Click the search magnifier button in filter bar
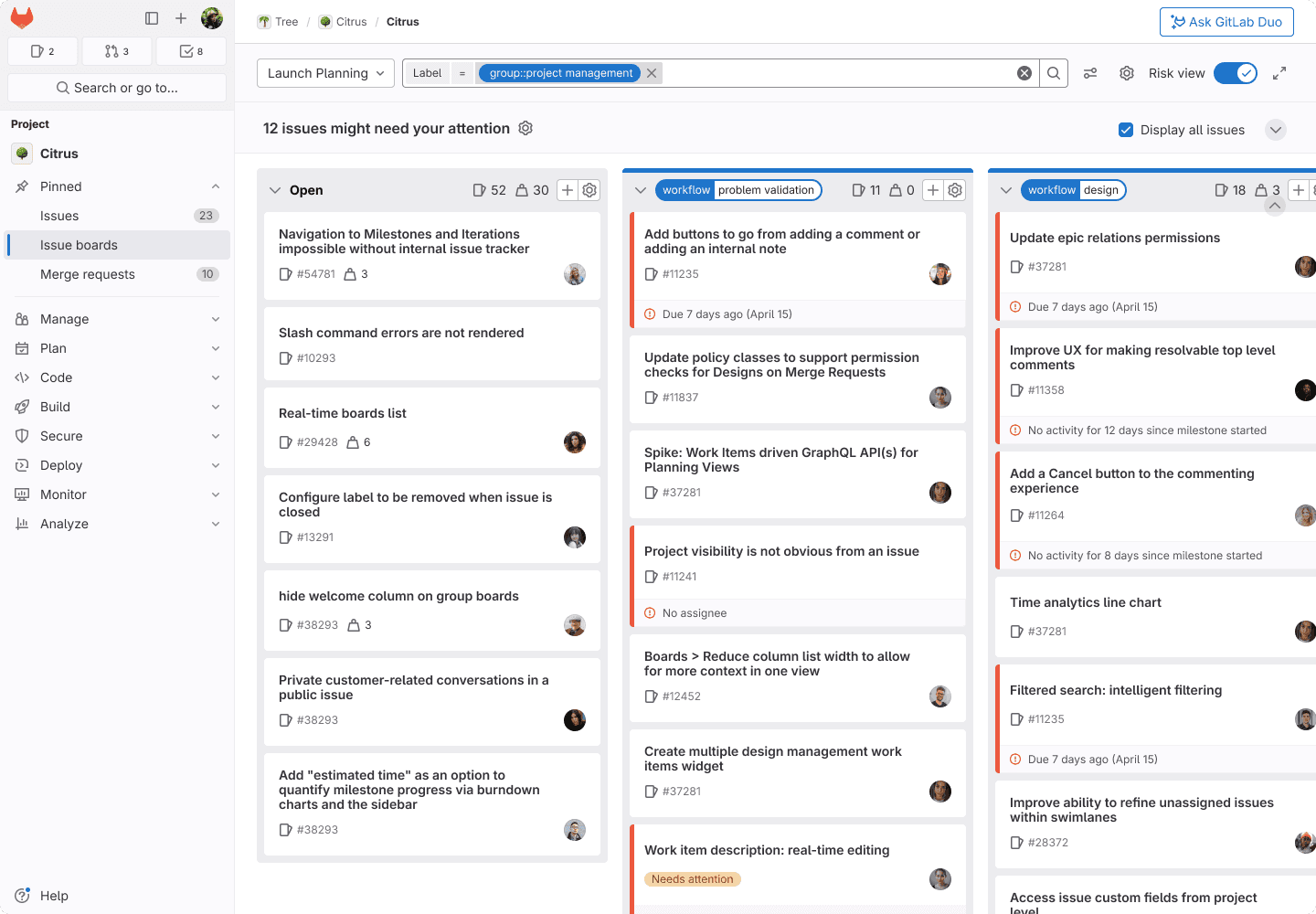1316x914 pixels. tap(1054, 73)
